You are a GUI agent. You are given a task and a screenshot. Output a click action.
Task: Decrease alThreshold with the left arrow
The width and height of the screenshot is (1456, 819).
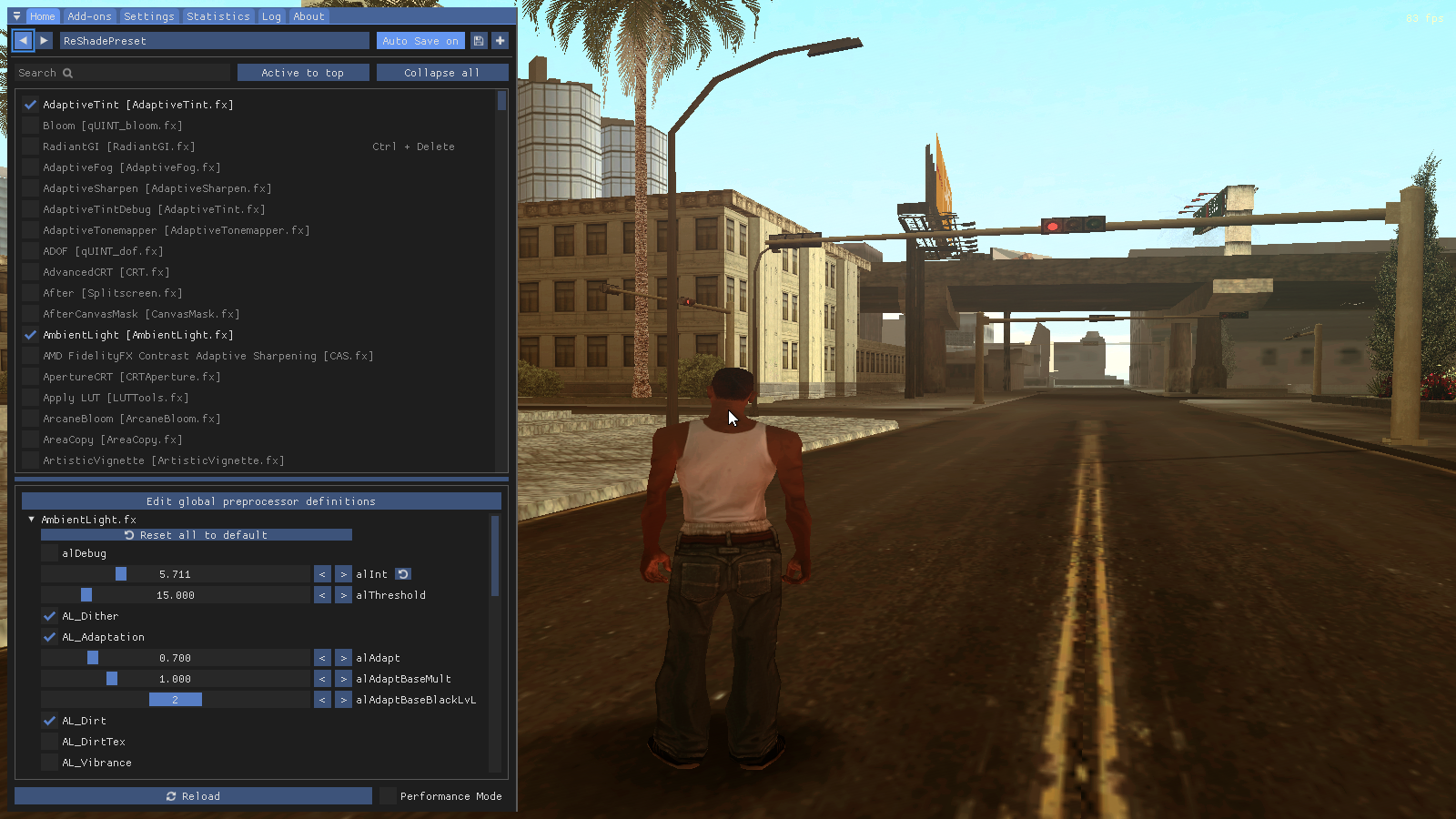click(x=322, y=595)
